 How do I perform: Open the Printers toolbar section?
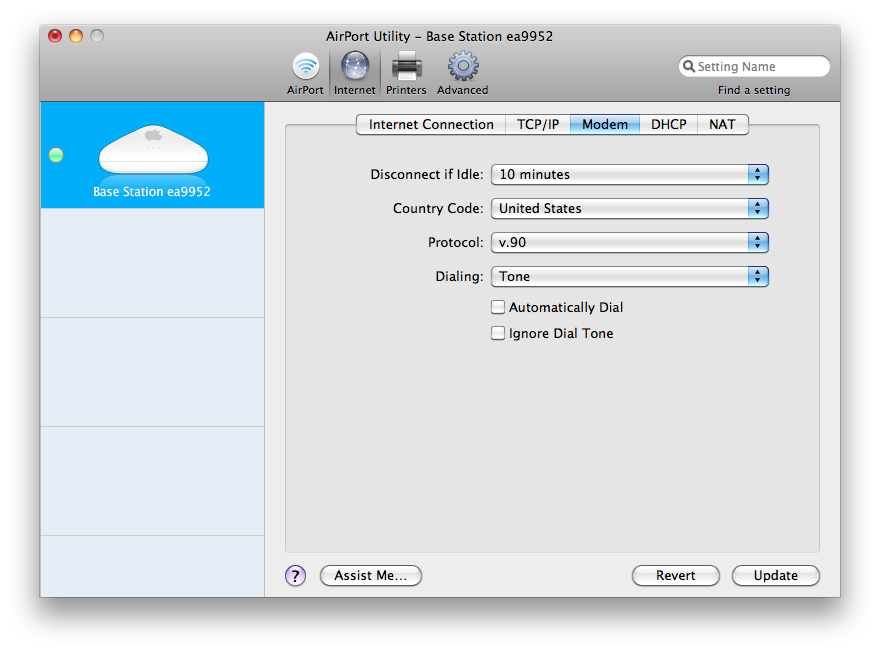406,68
